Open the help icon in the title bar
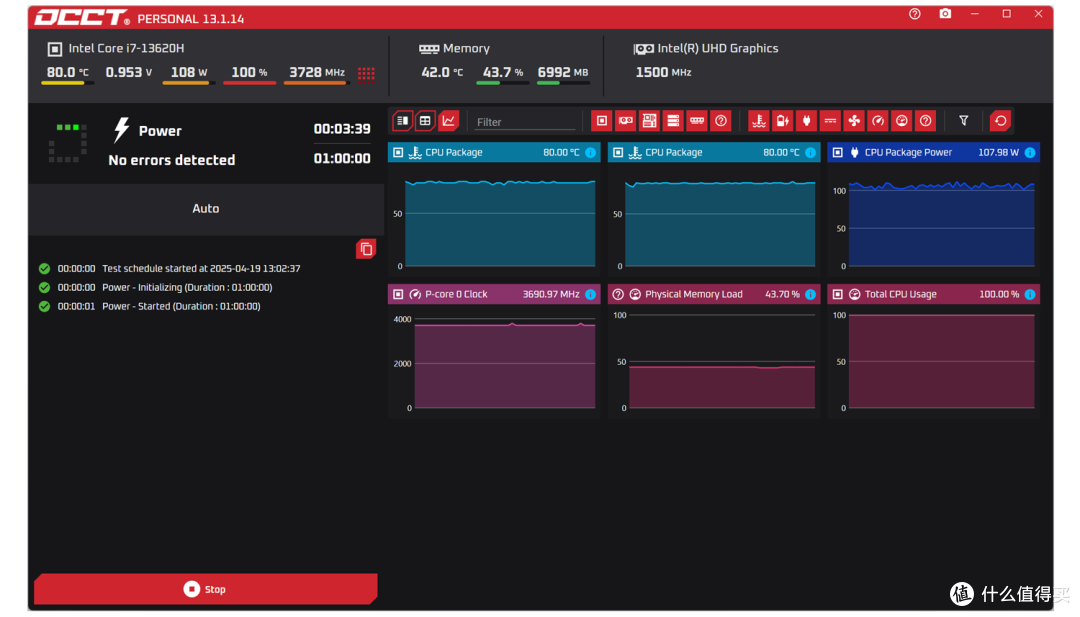 pyautogui.click(x=915, y=14)
